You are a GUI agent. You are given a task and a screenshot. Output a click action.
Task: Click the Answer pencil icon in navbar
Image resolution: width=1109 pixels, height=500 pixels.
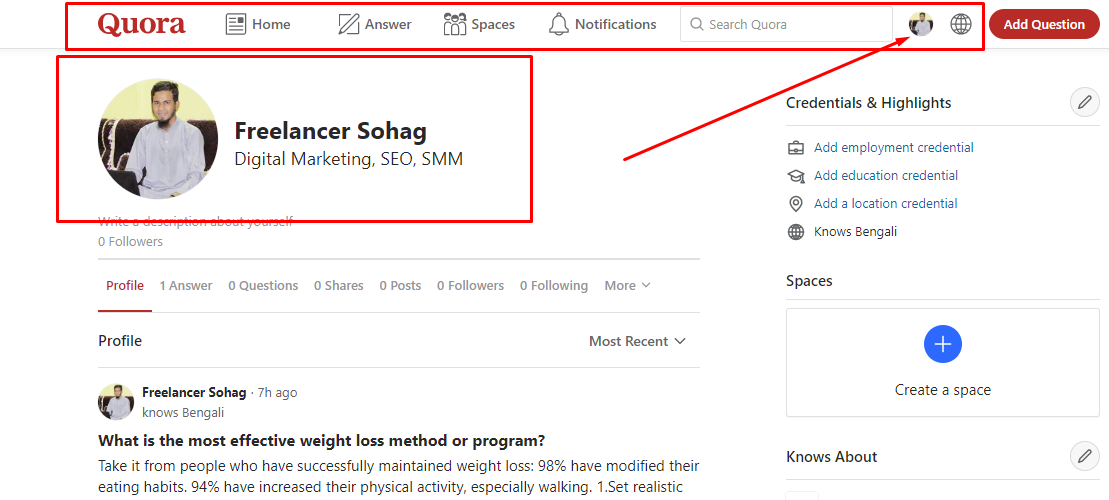point(348,24)
